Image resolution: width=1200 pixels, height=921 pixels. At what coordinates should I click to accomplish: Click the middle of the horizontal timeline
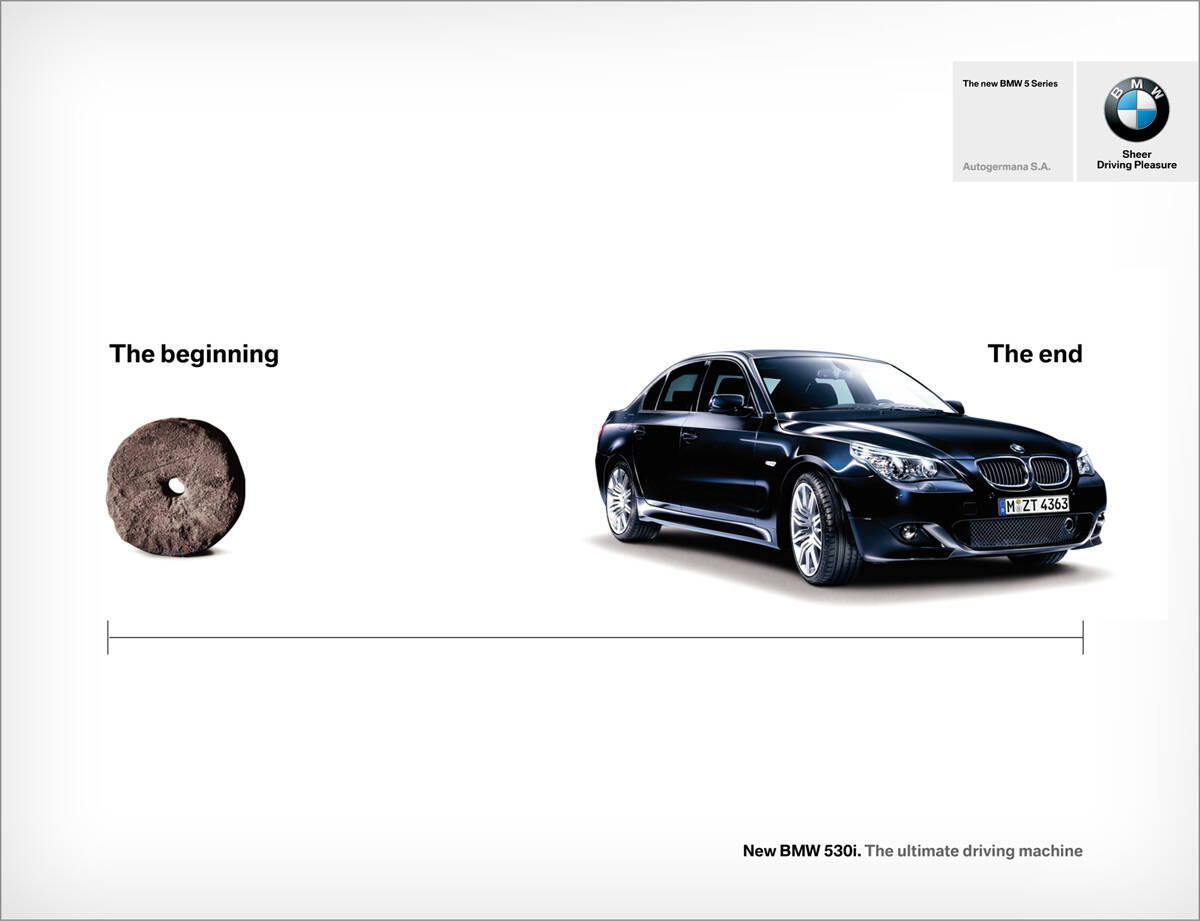(595, 637)
